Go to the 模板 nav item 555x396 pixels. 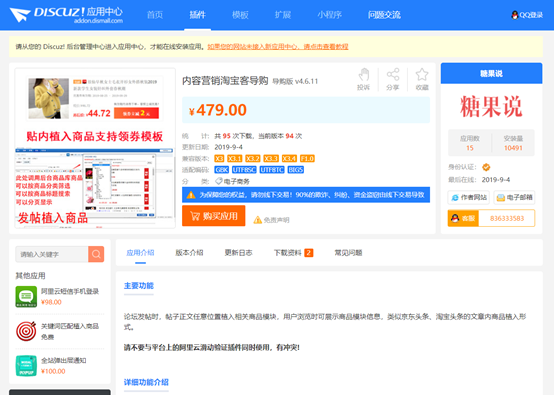click(x=240, y=15)
